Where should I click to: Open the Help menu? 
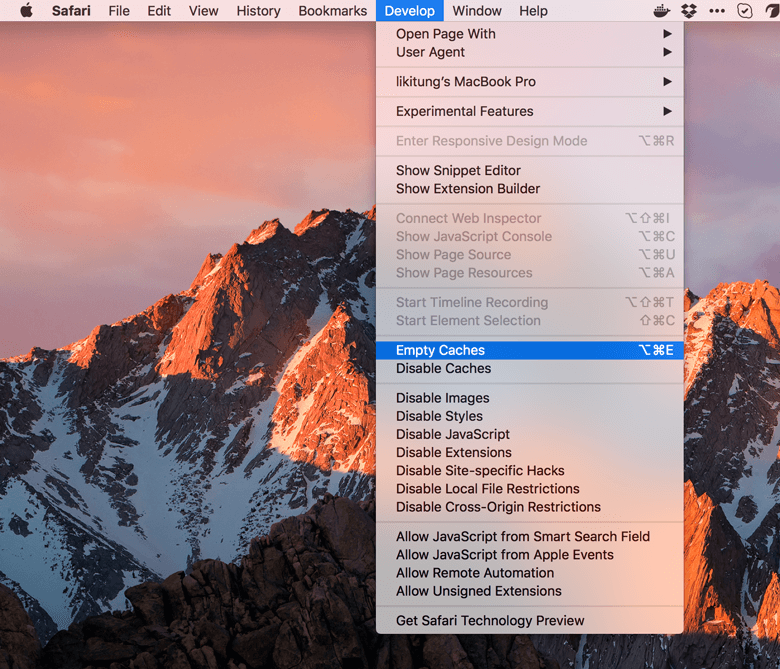point(533,10)
